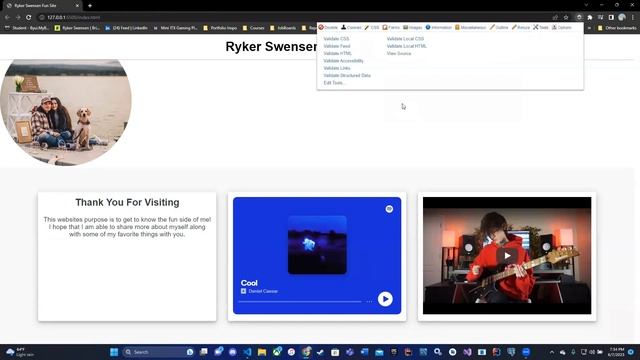Open the Resize menu in Web Developer toolbar
Image resolution: width=640 pixels, height=360 pixels.
(521, 27)
